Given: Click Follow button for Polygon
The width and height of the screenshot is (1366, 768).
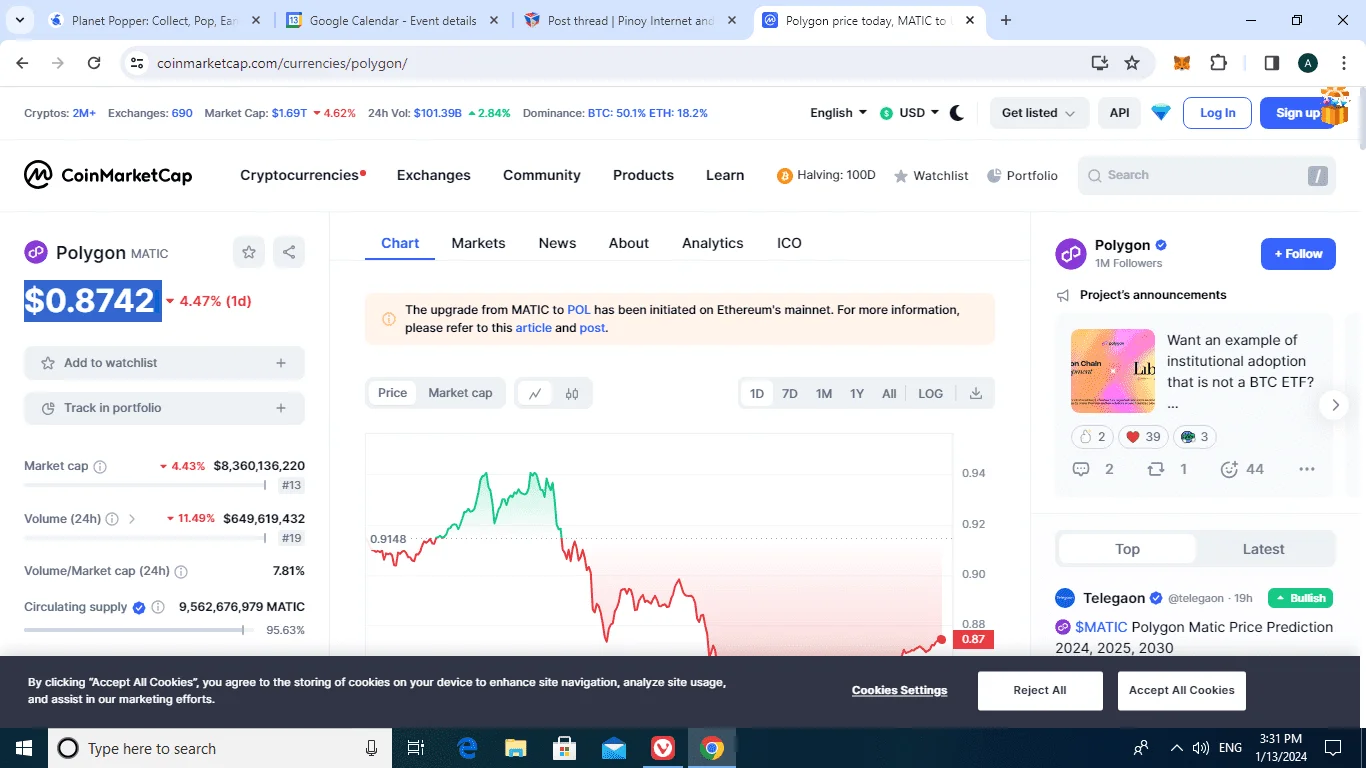Looking at the screenshot, I should pyautogui.click(x=1298, y=254).
